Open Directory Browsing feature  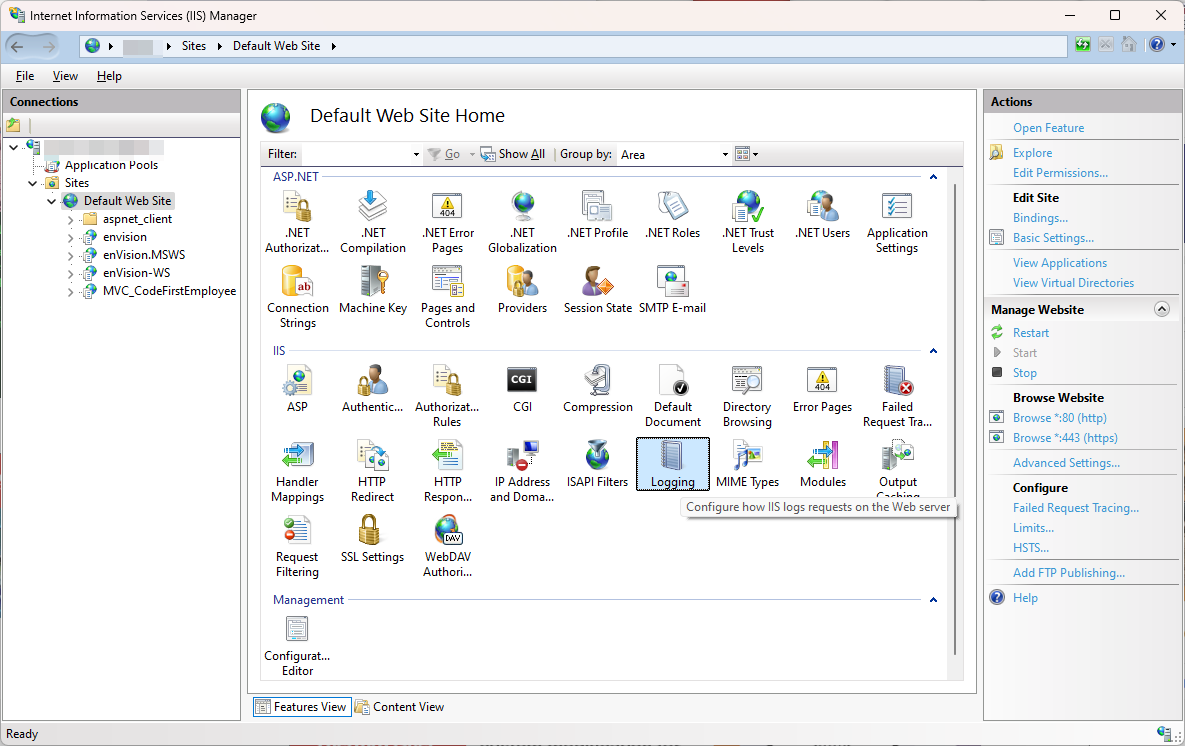747,396
